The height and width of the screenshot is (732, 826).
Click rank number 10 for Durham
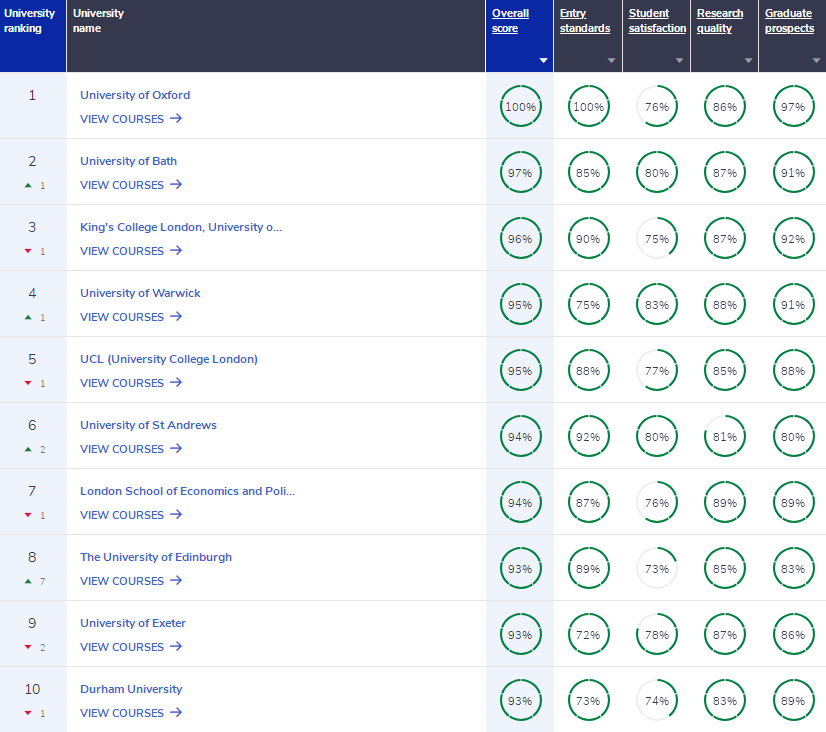coord(32,689)
